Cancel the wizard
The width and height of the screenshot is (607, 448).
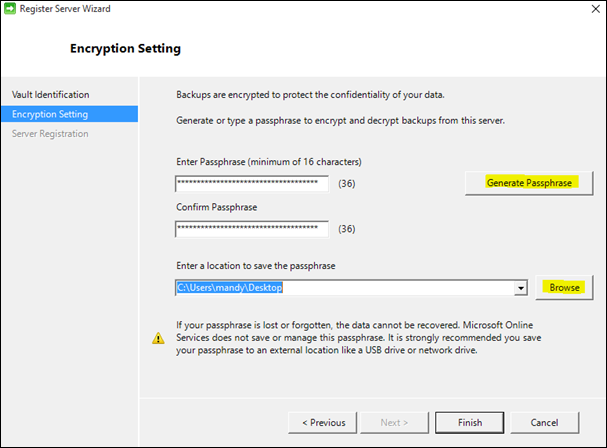tap(544, 422)
